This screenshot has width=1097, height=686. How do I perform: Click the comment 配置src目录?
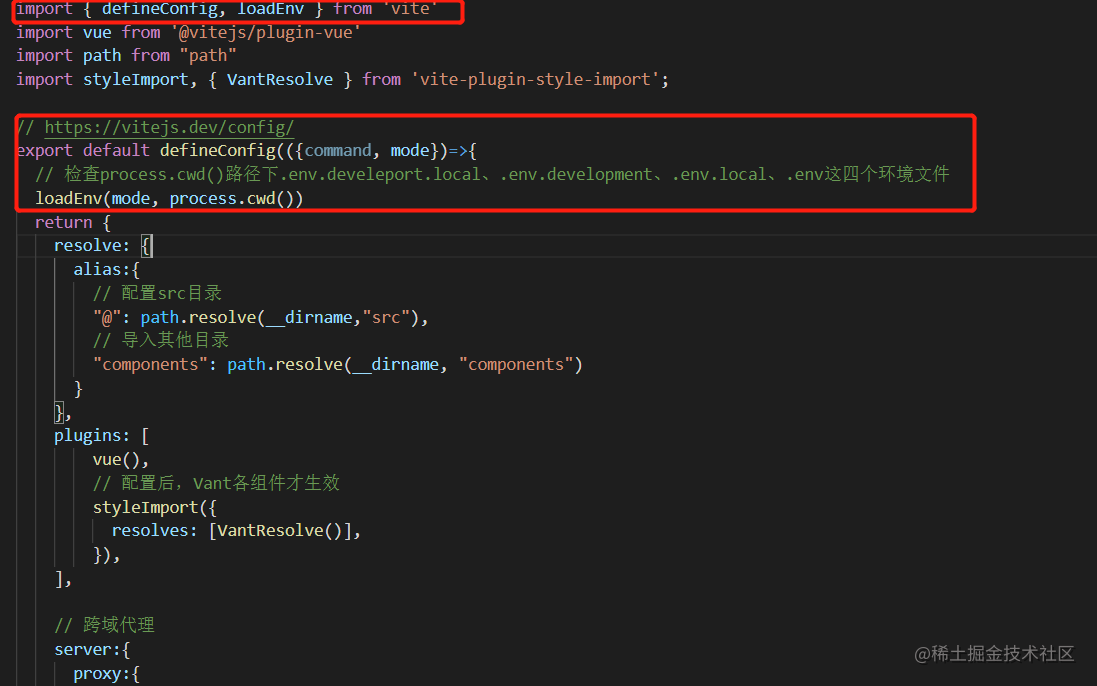coord(157,293)
